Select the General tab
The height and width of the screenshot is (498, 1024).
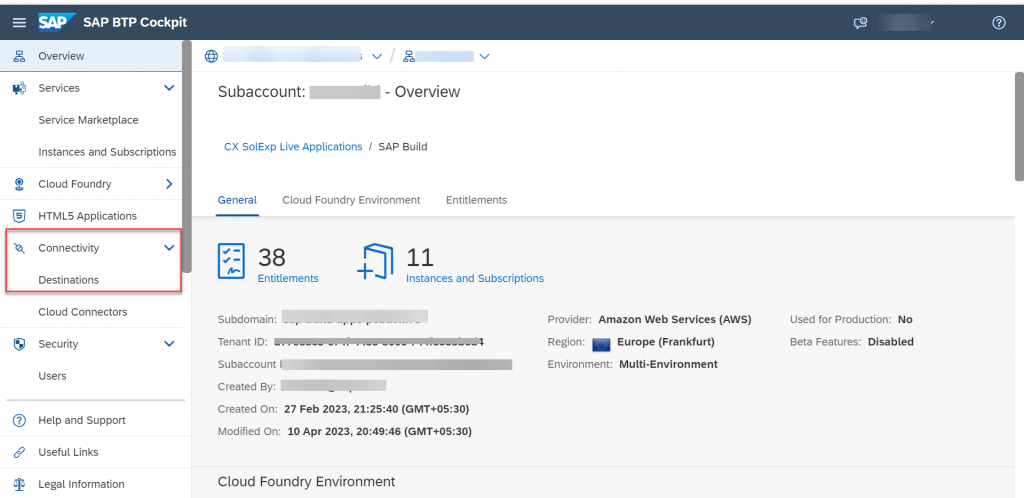click(x=238, y=200)
